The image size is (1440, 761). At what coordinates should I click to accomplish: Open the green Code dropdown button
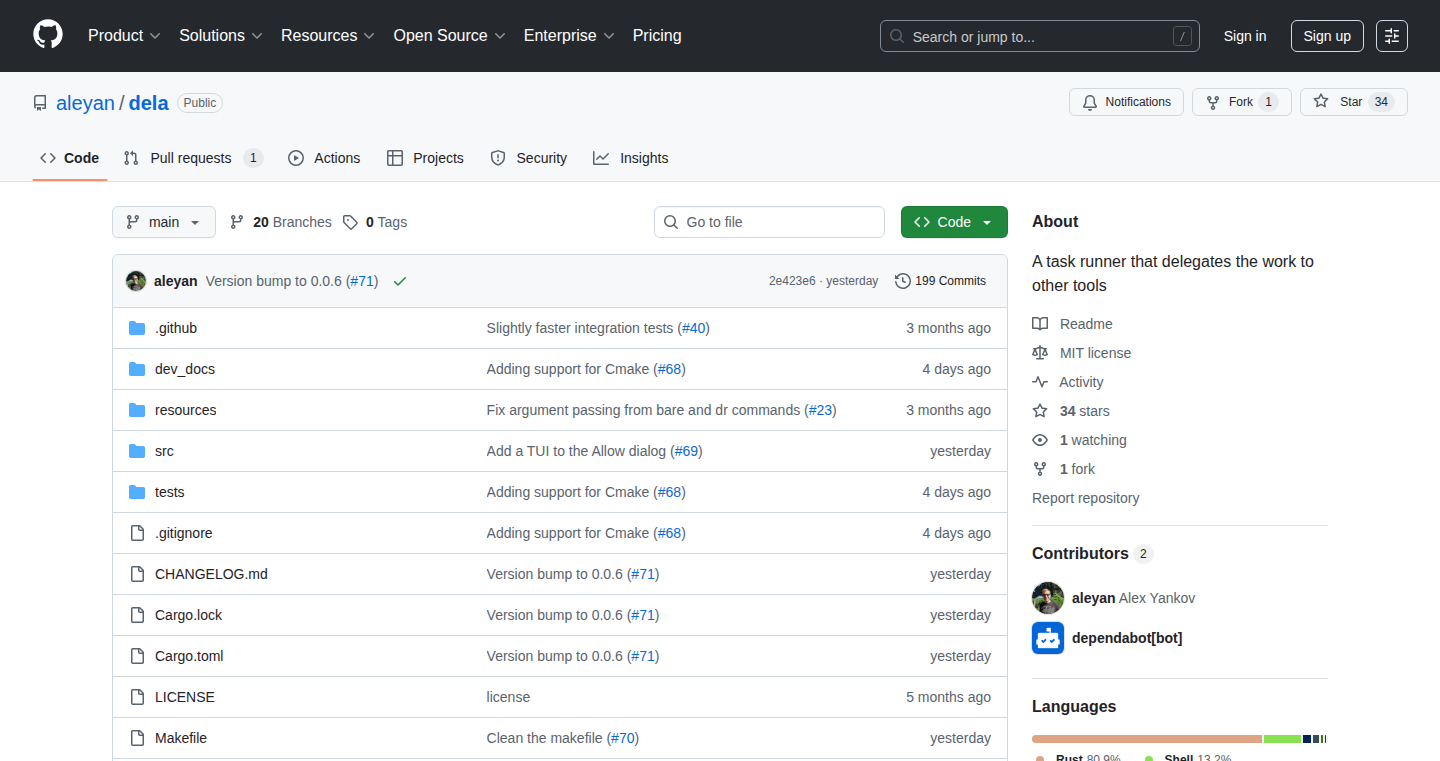tap(954, 222)
